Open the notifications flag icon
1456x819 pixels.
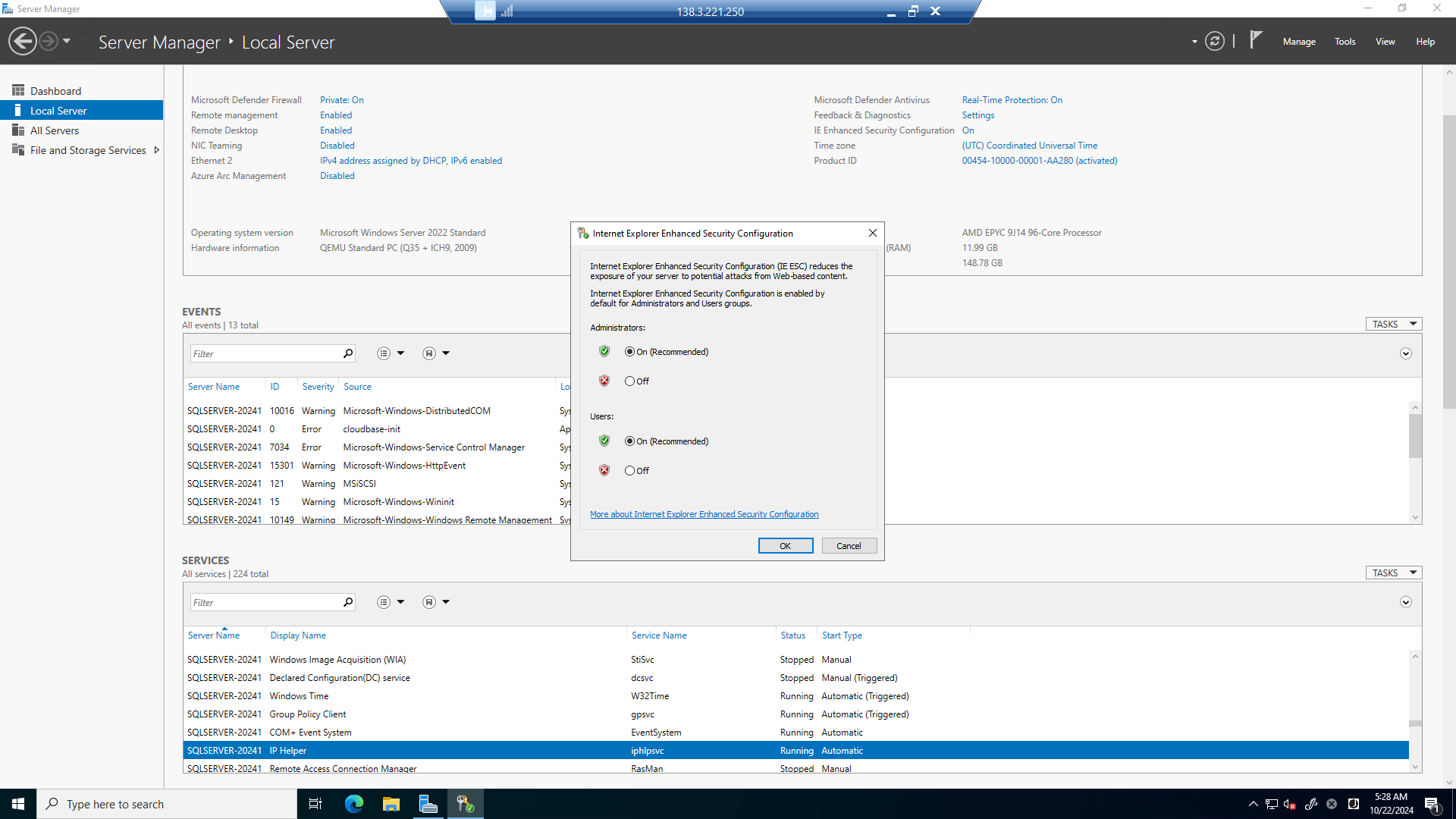(x=1256, y=40)
